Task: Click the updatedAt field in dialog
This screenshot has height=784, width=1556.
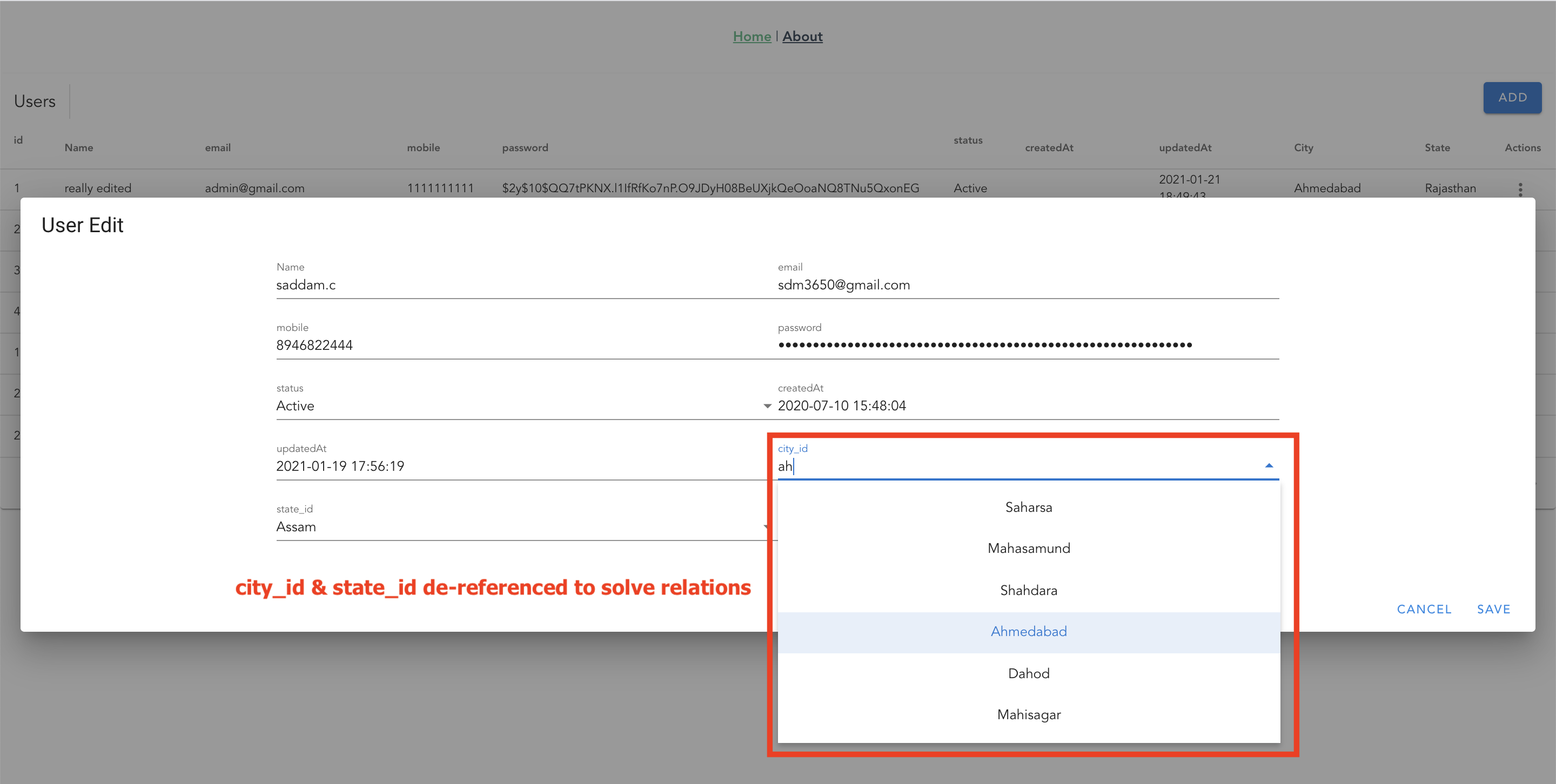Action: [x=519, y=467]
